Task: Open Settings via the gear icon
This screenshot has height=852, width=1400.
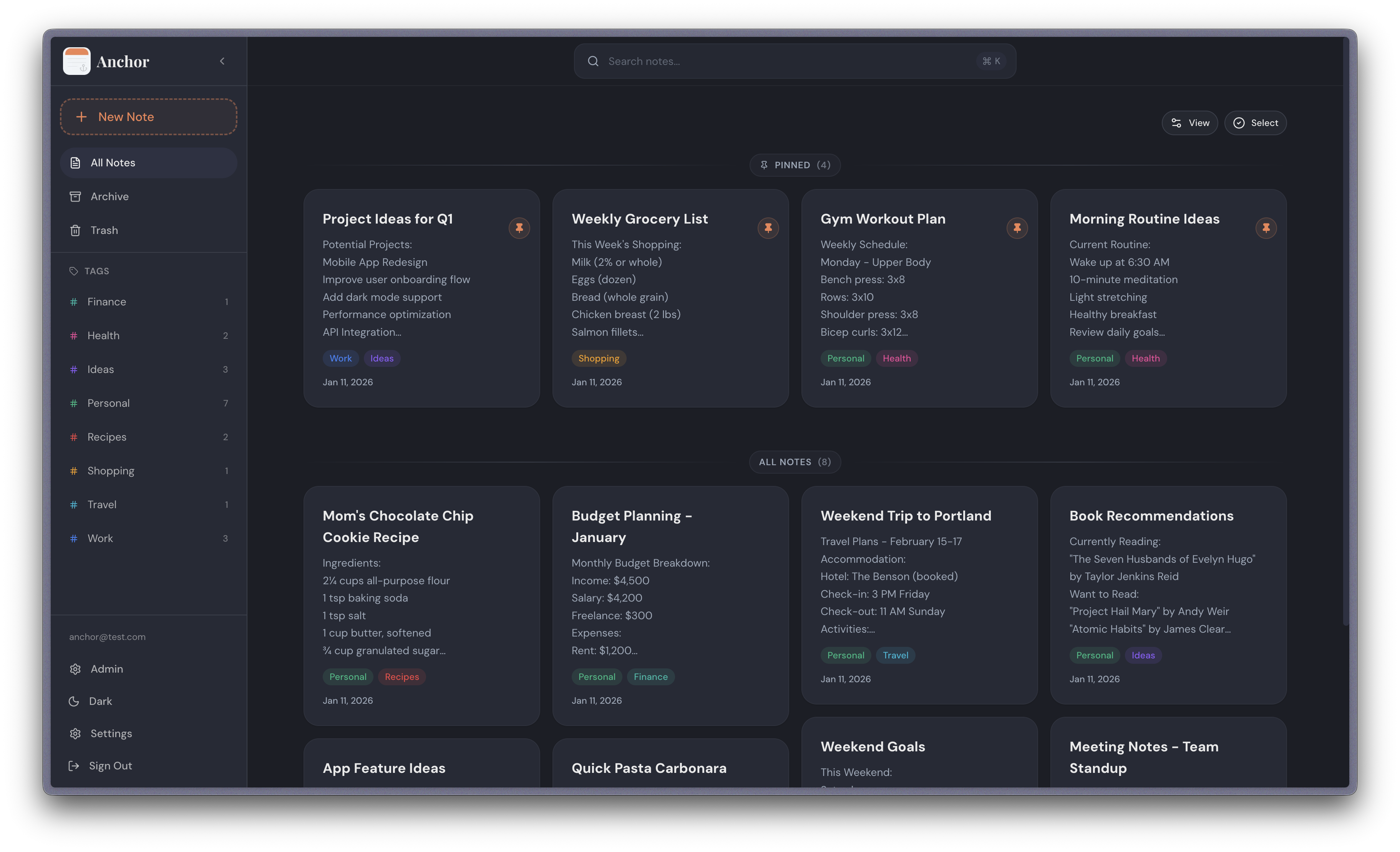Action: (76, 733)
